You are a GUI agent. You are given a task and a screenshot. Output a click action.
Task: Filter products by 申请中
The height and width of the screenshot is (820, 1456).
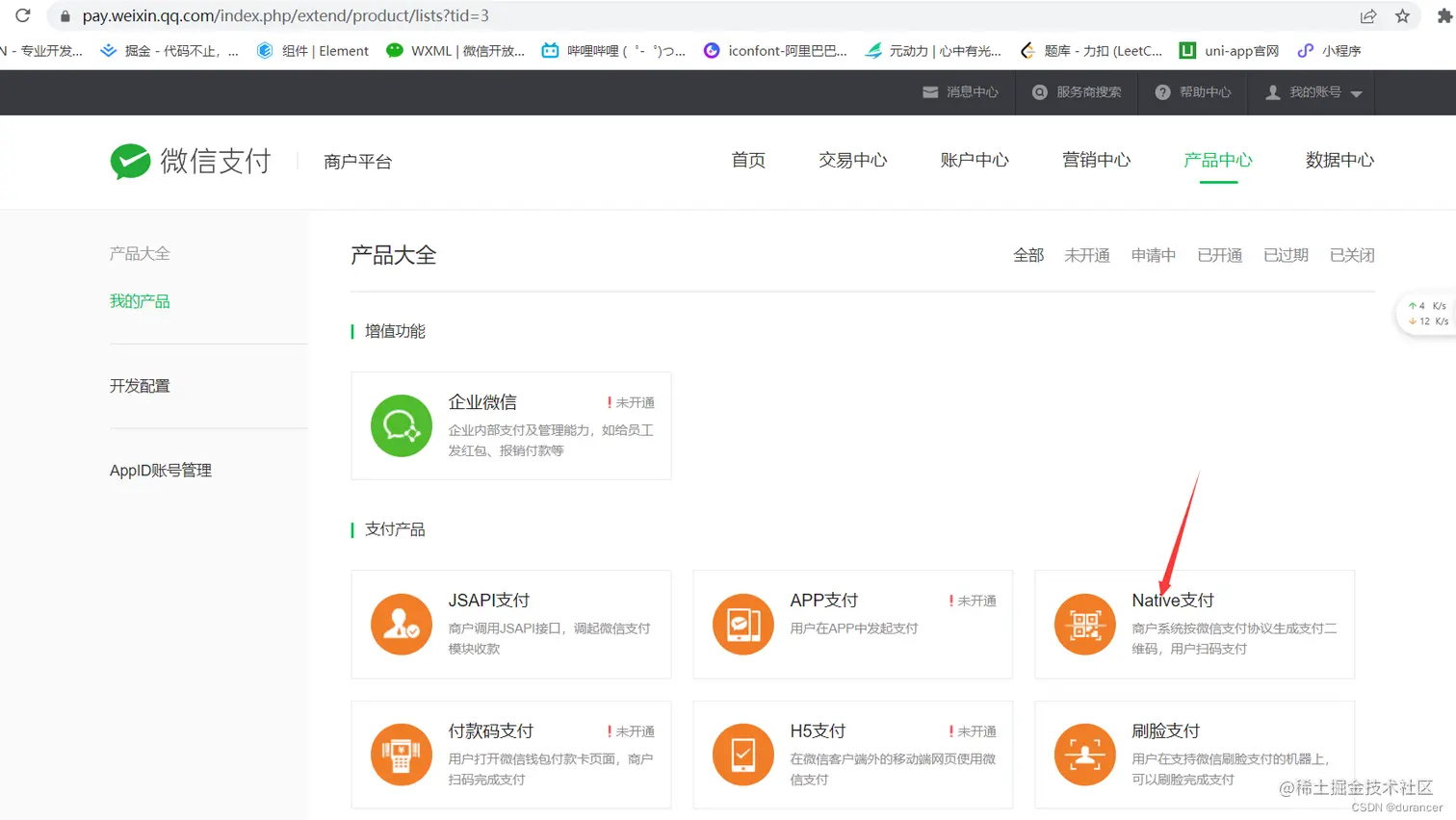click(x=1154, y=255)
